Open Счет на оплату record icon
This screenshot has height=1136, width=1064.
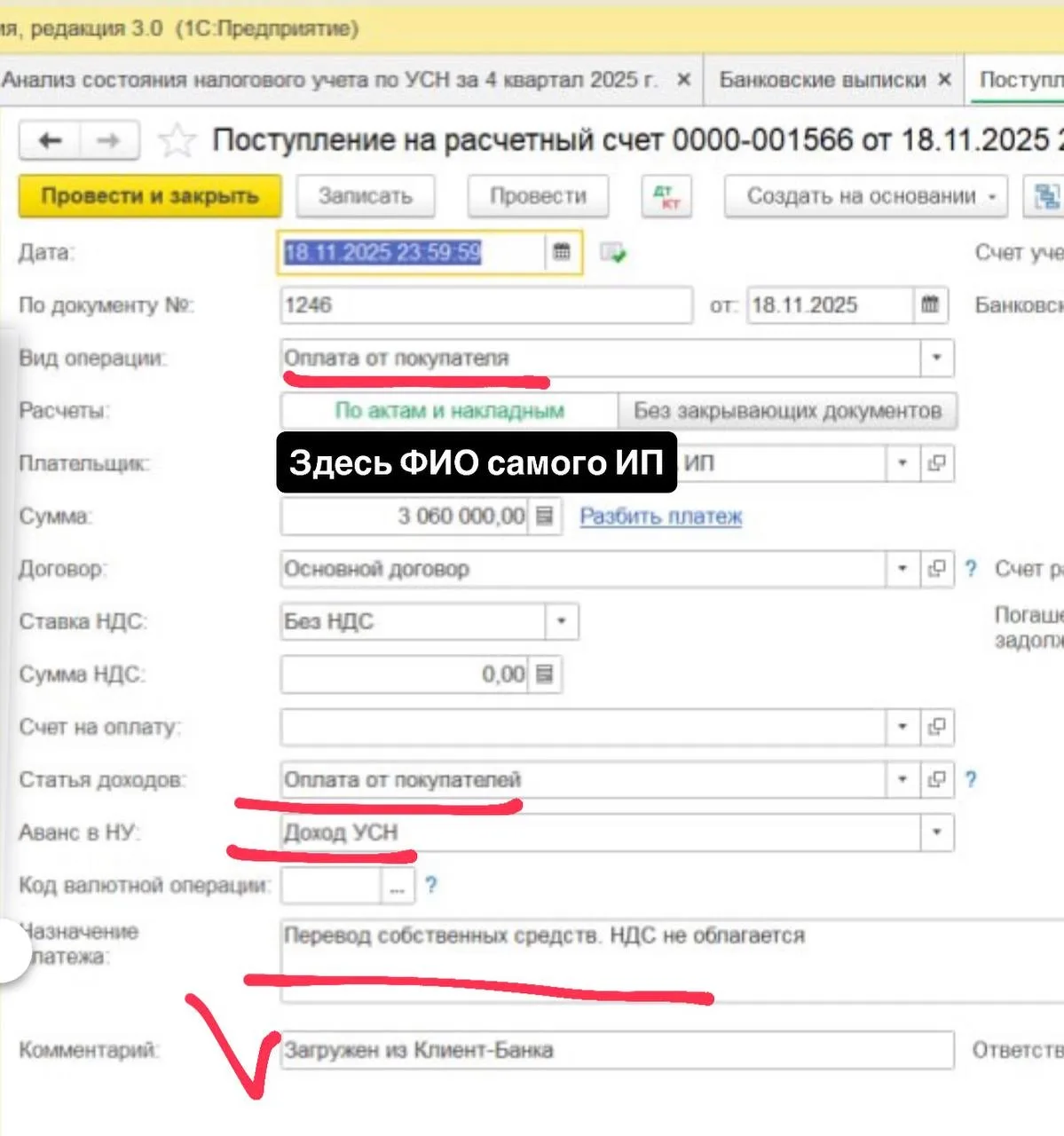click(x=936, y=727)
